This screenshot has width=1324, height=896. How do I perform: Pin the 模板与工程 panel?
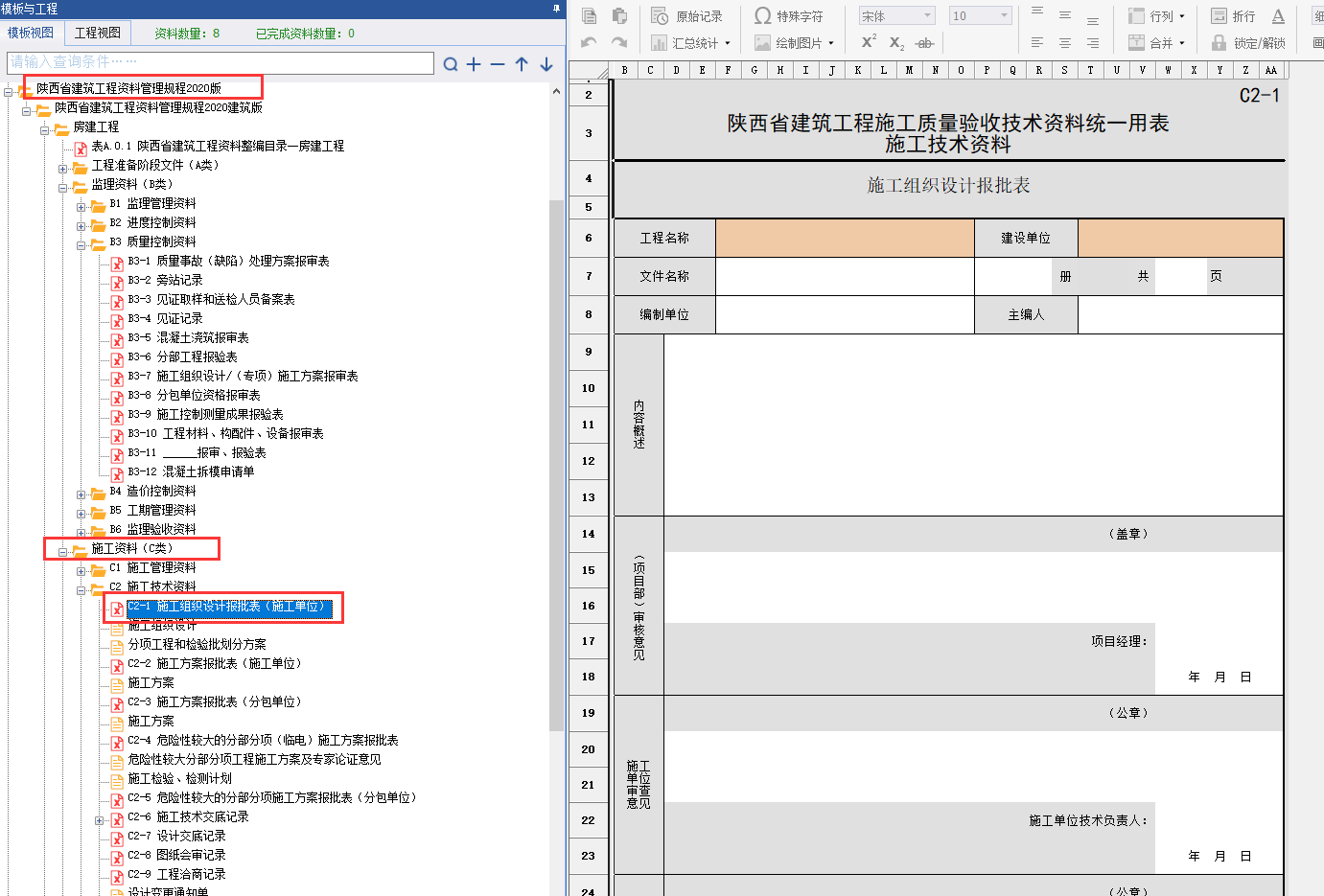tap(556, 8)
